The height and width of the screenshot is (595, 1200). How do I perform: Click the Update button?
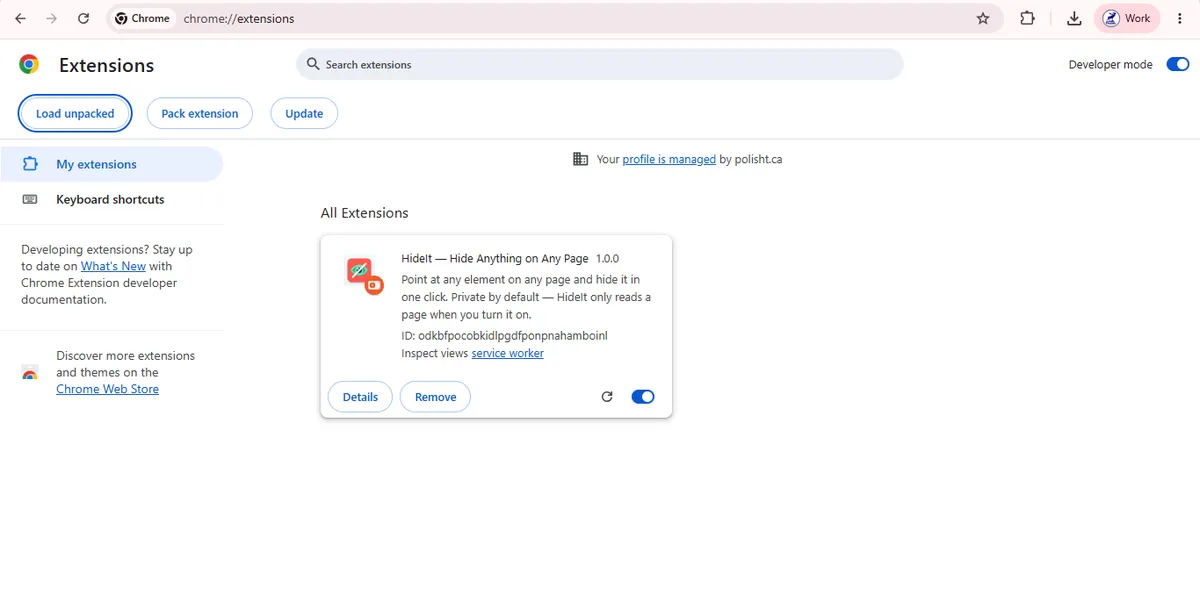[x=304, y=113]
